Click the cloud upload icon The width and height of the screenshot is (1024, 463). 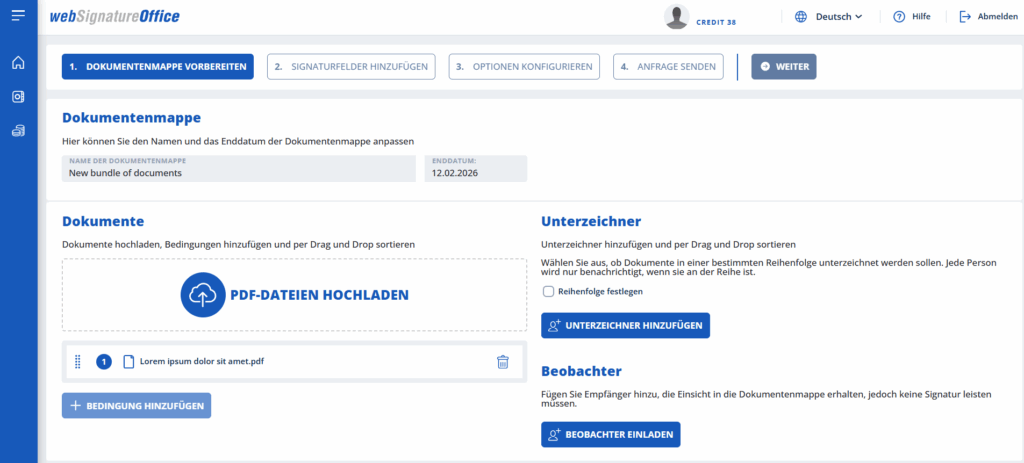tap(202, 295)
